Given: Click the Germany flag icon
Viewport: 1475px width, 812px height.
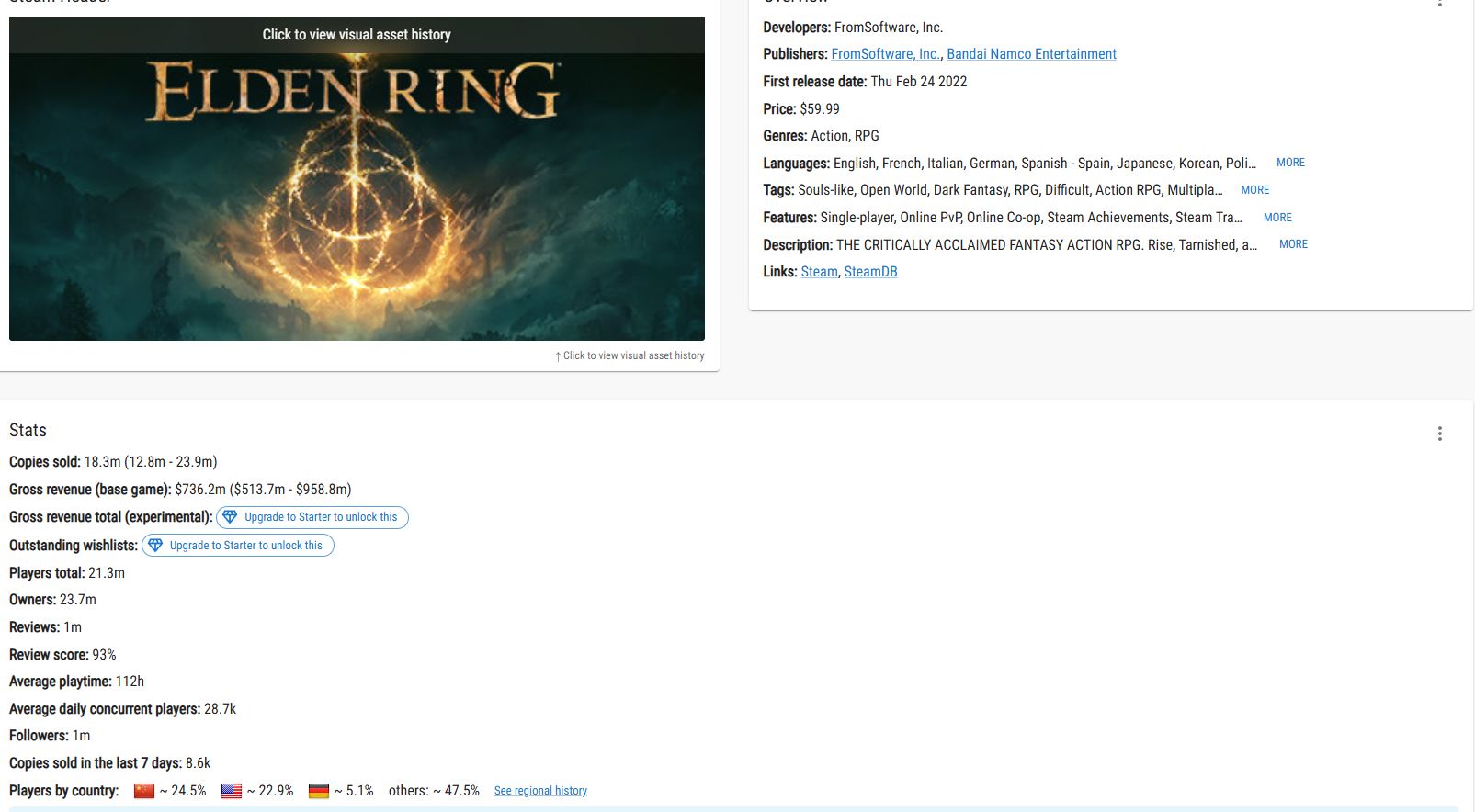Looking at the screenshot, I should [319, 791].
